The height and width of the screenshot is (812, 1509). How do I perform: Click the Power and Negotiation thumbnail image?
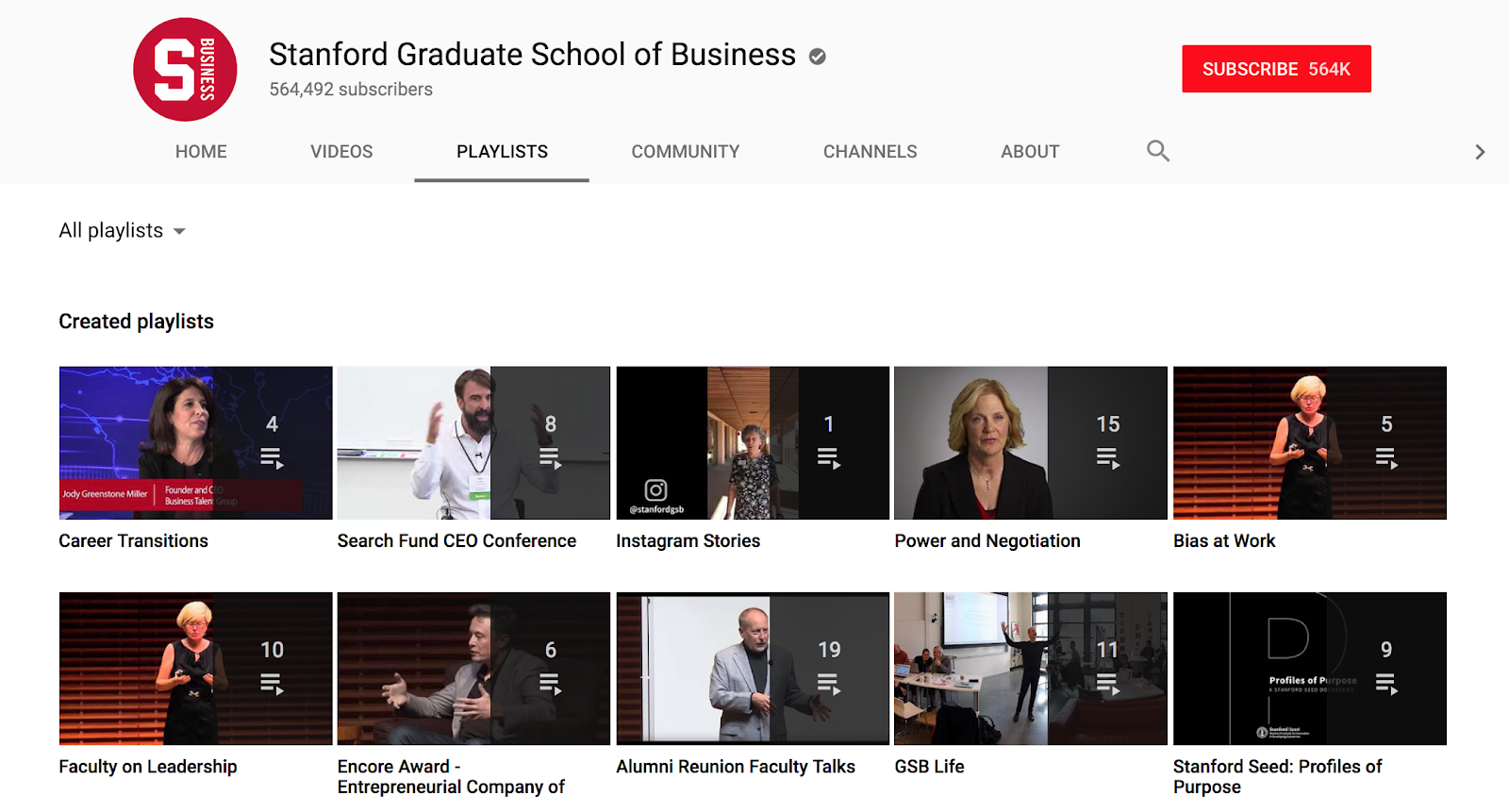pos(1031,443)
